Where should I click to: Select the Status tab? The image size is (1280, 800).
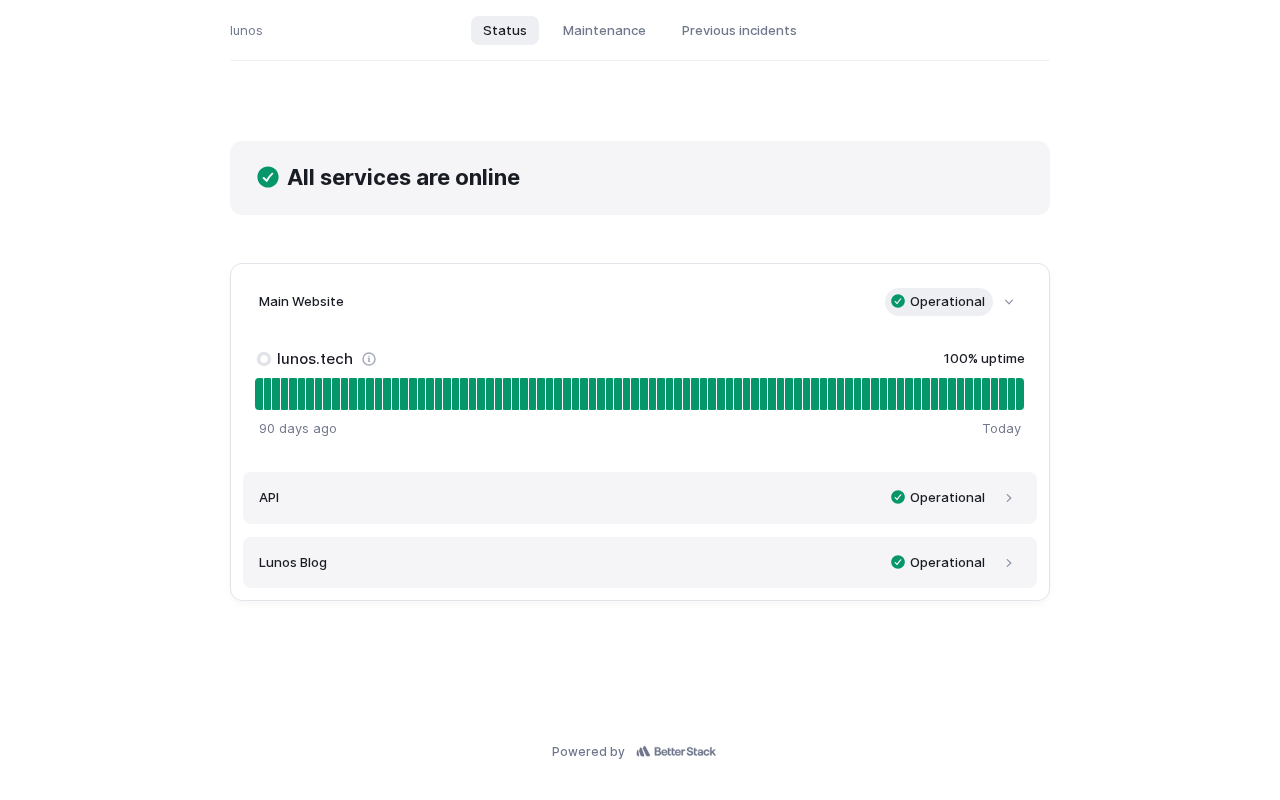505,30
